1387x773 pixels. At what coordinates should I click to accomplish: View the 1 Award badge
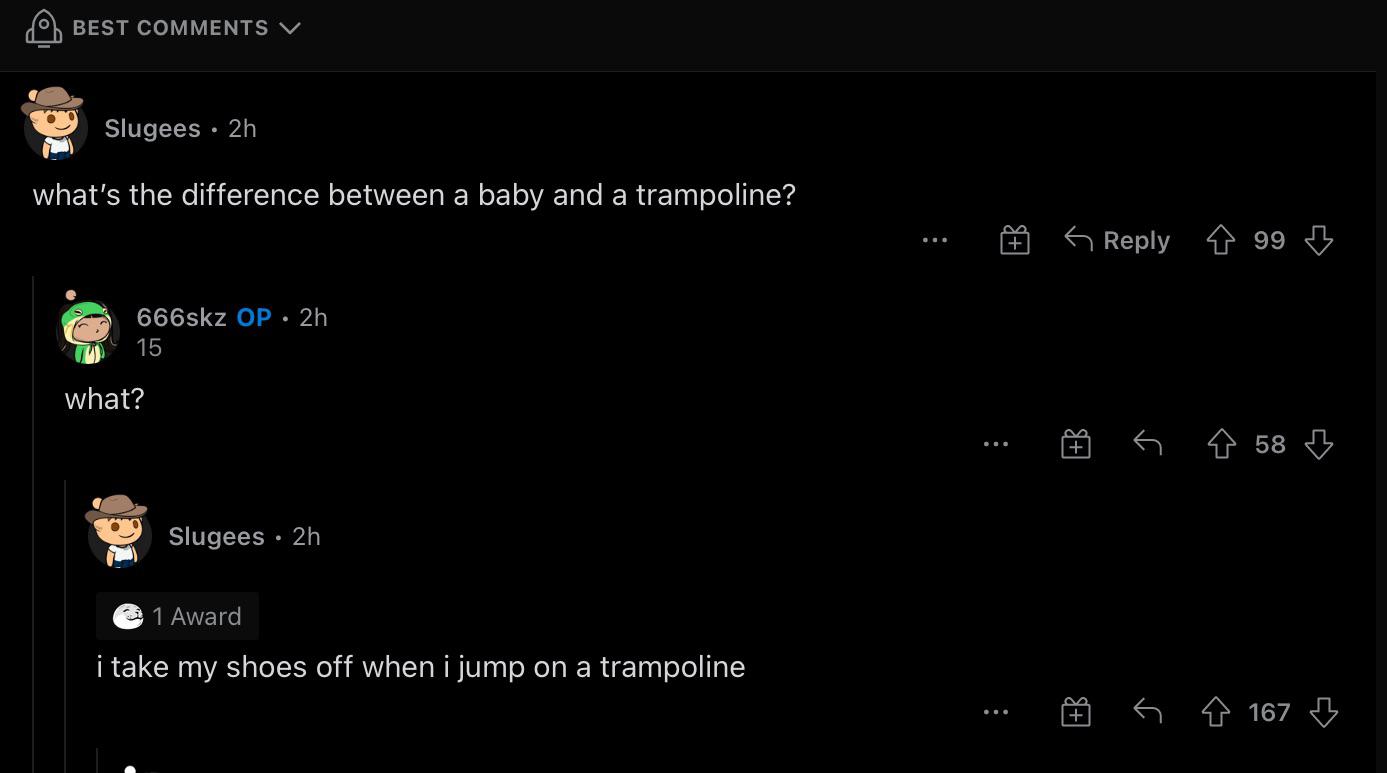coord(178,616)
